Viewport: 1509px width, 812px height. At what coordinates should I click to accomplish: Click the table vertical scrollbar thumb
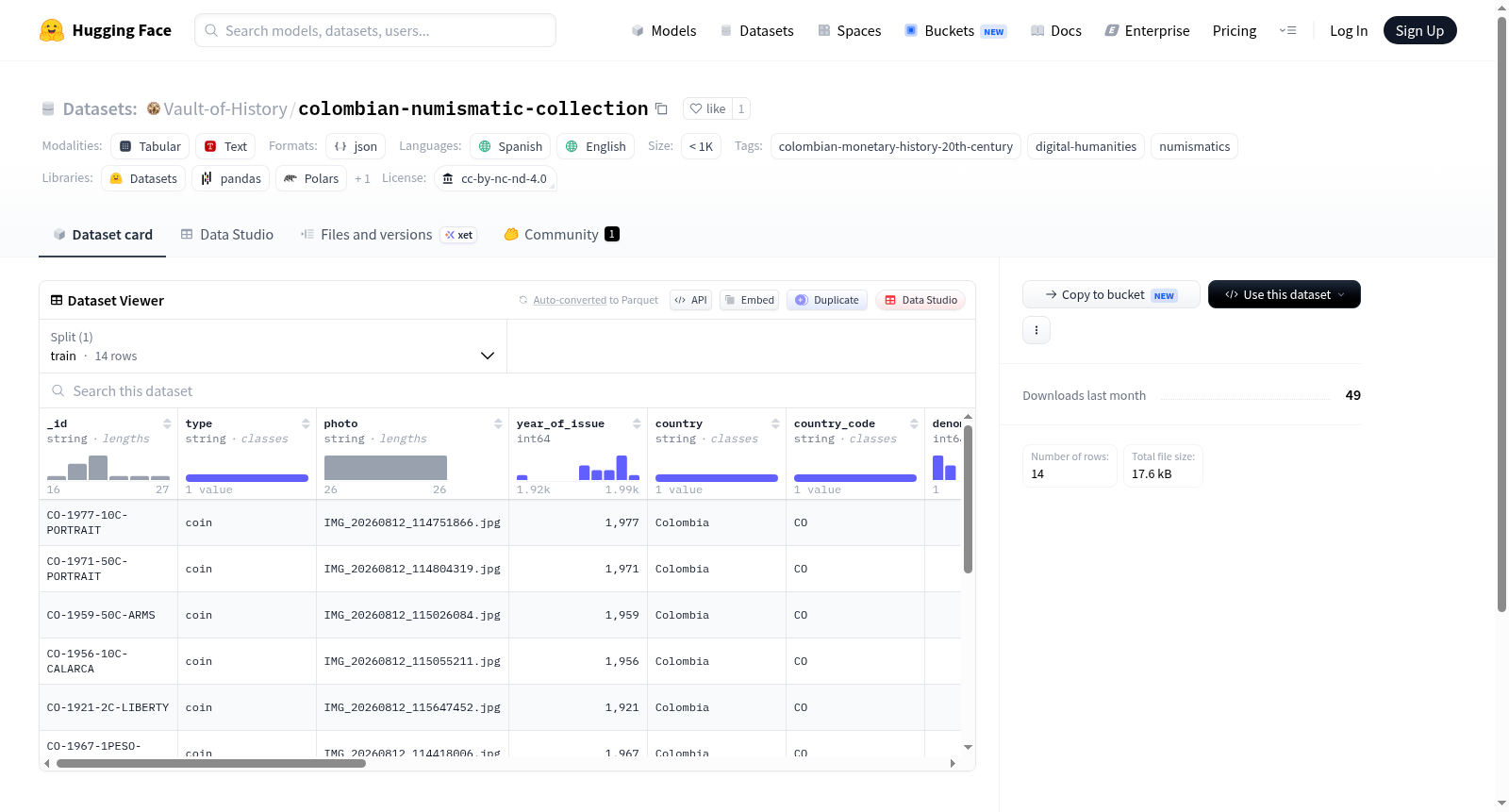968,499
